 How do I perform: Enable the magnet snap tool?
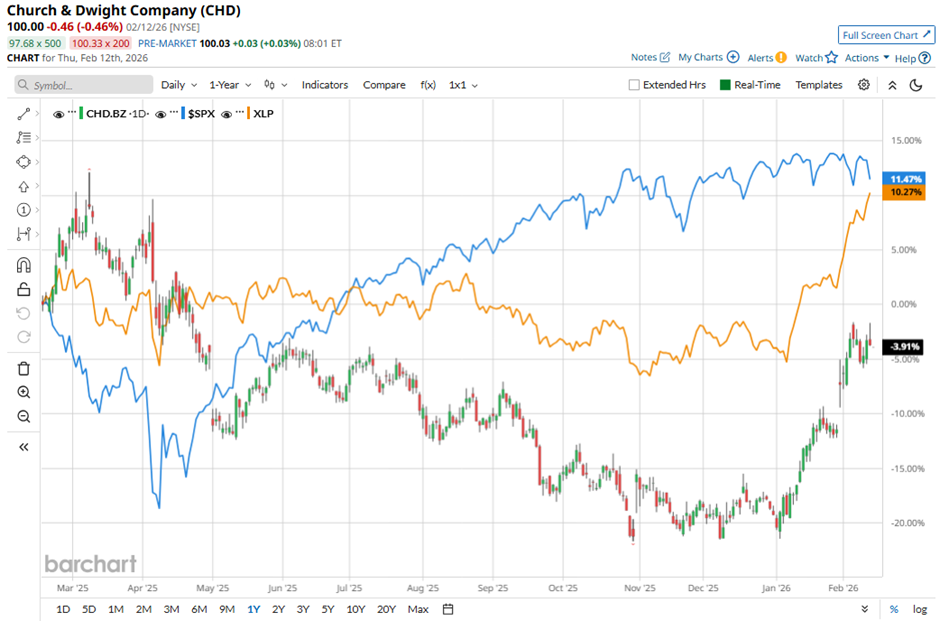[24, 265]
